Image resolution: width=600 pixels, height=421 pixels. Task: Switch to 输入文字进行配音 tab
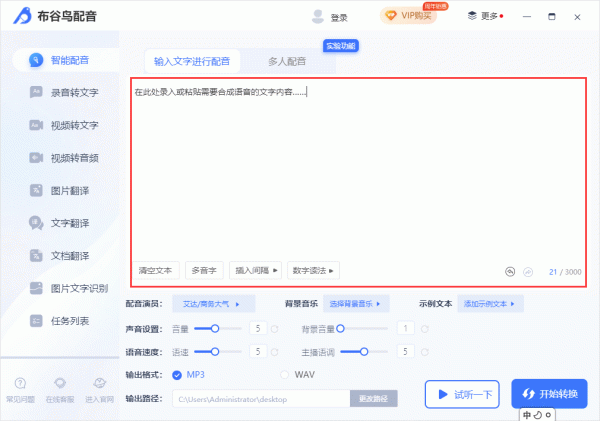(x=192, y=61)
